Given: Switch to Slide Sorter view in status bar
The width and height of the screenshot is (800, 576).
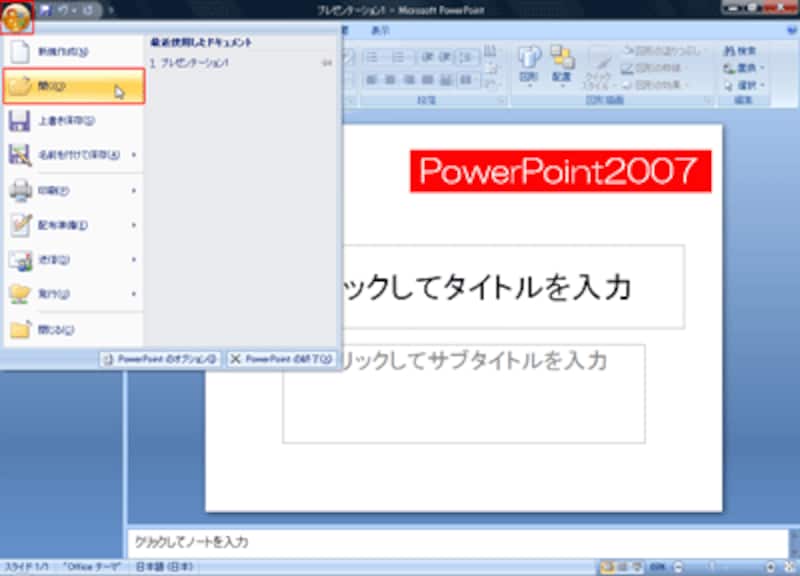Looking at the screenshot, I should [x=622, y=567].
